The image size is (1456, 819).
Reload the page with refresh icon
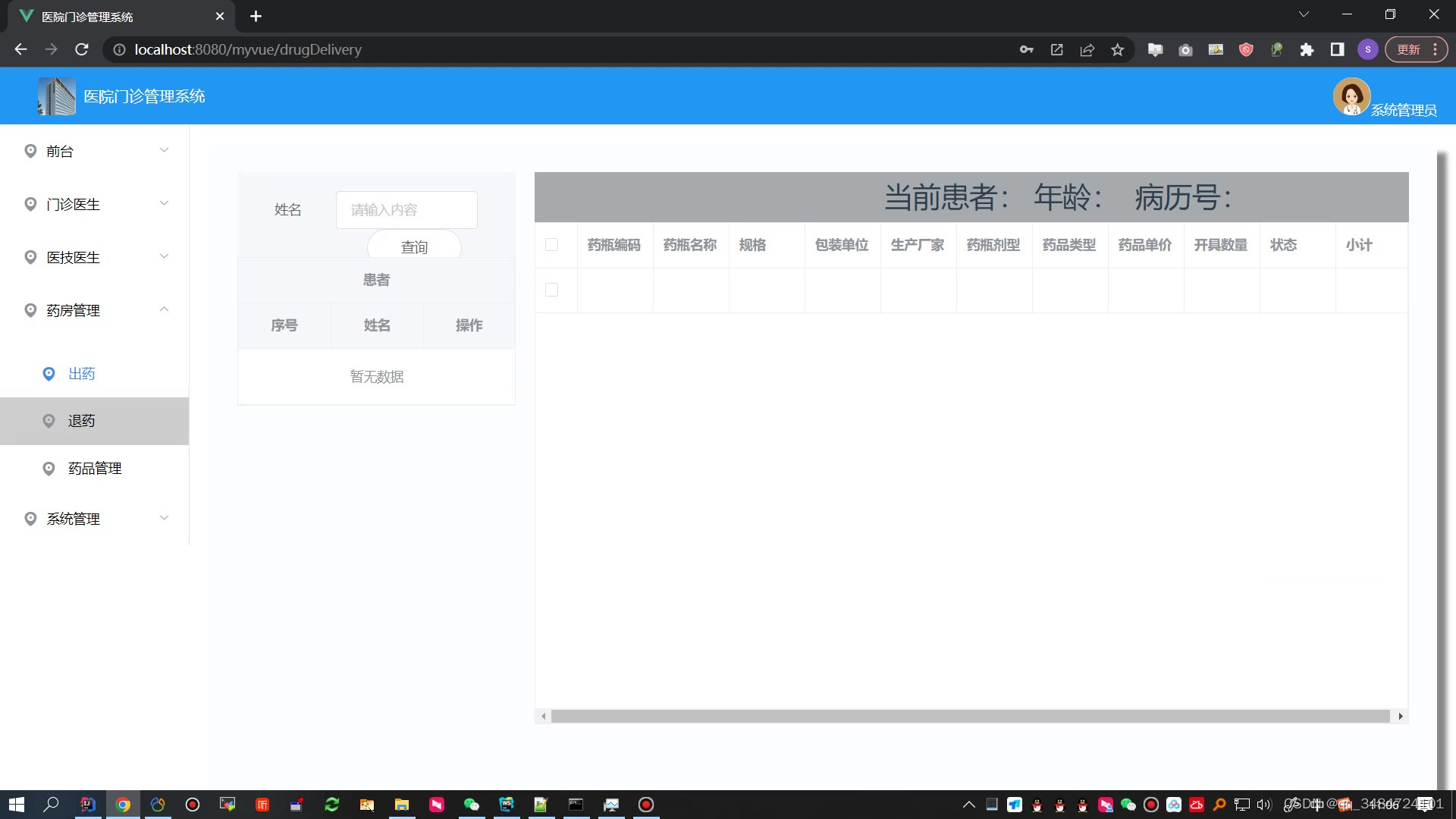pos(82,50)
